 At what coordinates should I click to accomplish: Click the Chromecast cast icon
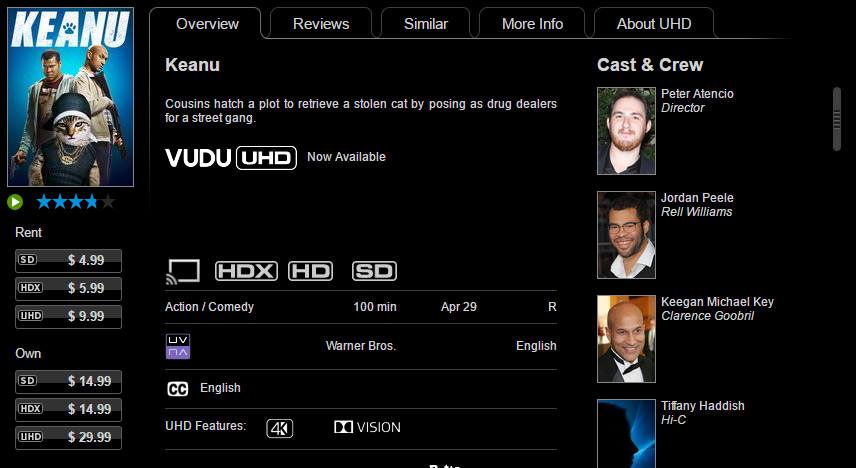tap(183, 271)
